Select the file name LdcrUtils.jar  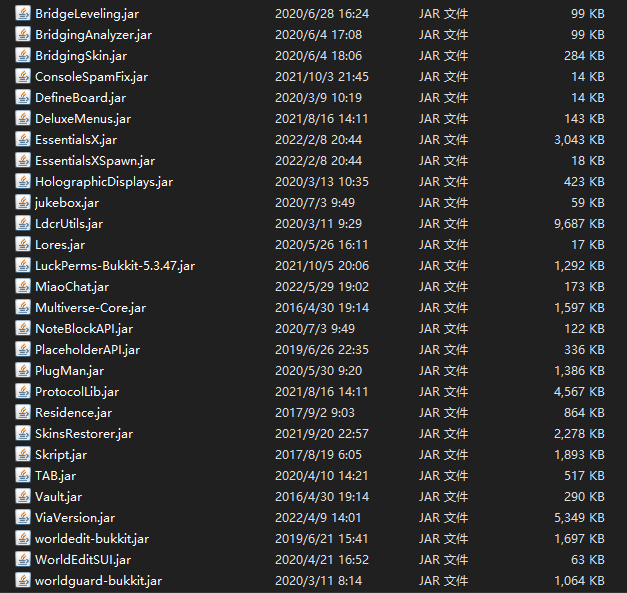pos(69,224)
